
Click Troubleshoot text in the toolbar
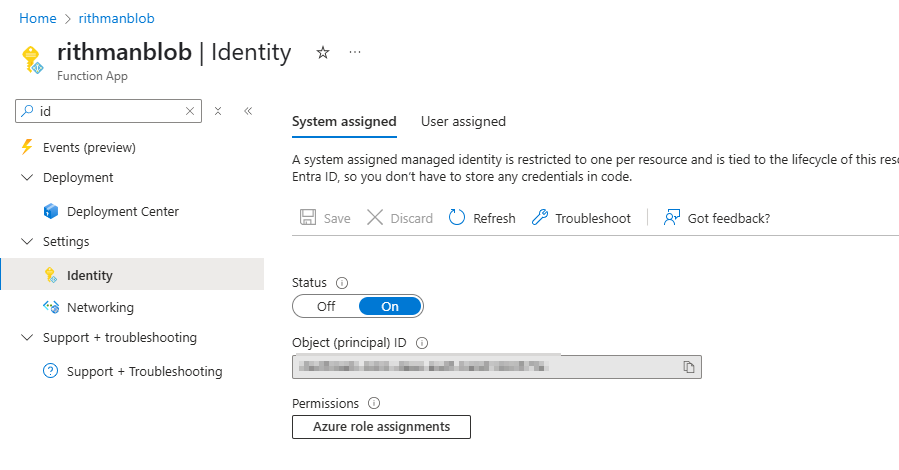pyautogui.click(x=593, y=218)
